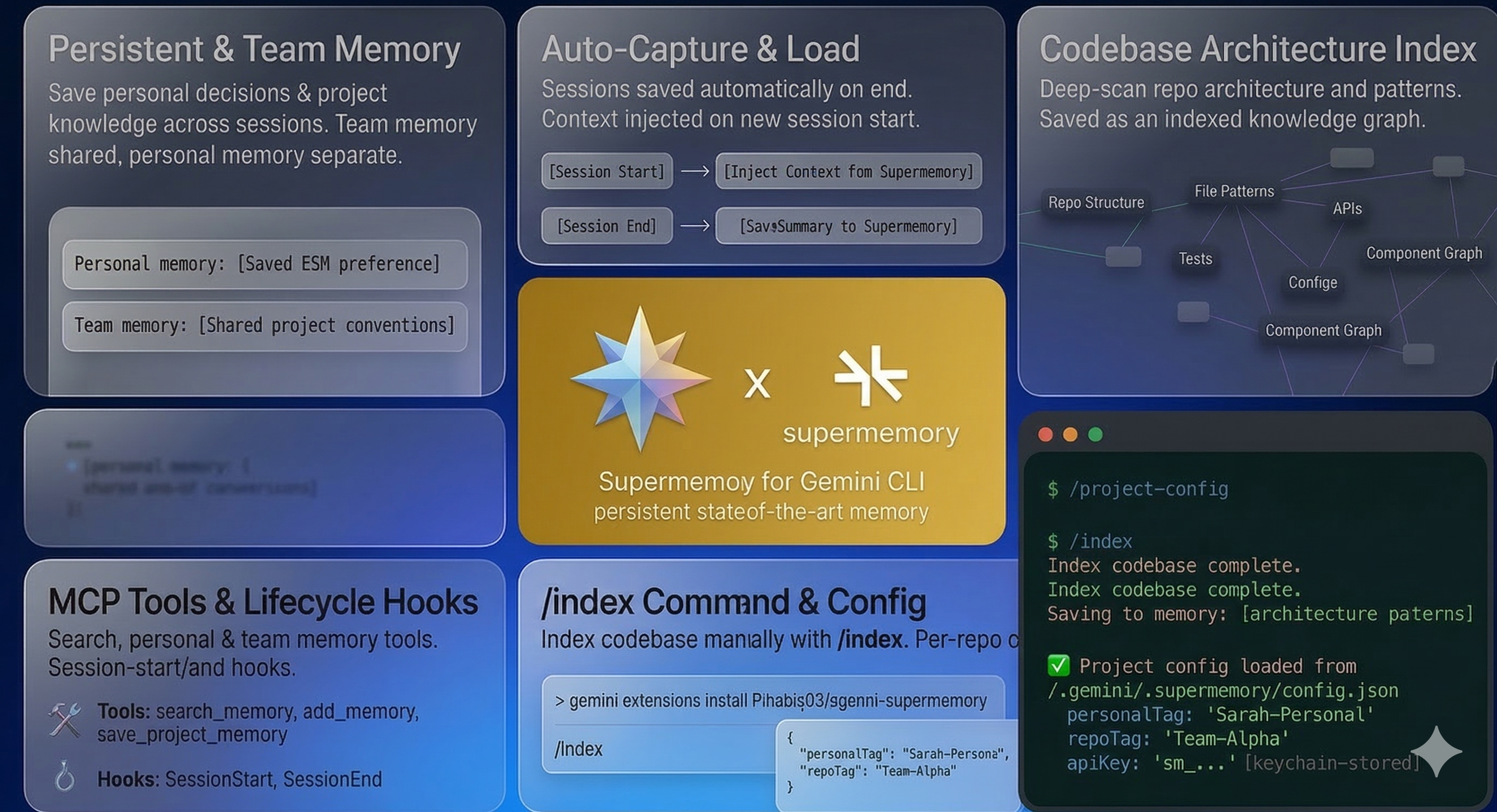
Task: Click the sparkle star in terminal corner
Action: click(x=1436, y=751)
